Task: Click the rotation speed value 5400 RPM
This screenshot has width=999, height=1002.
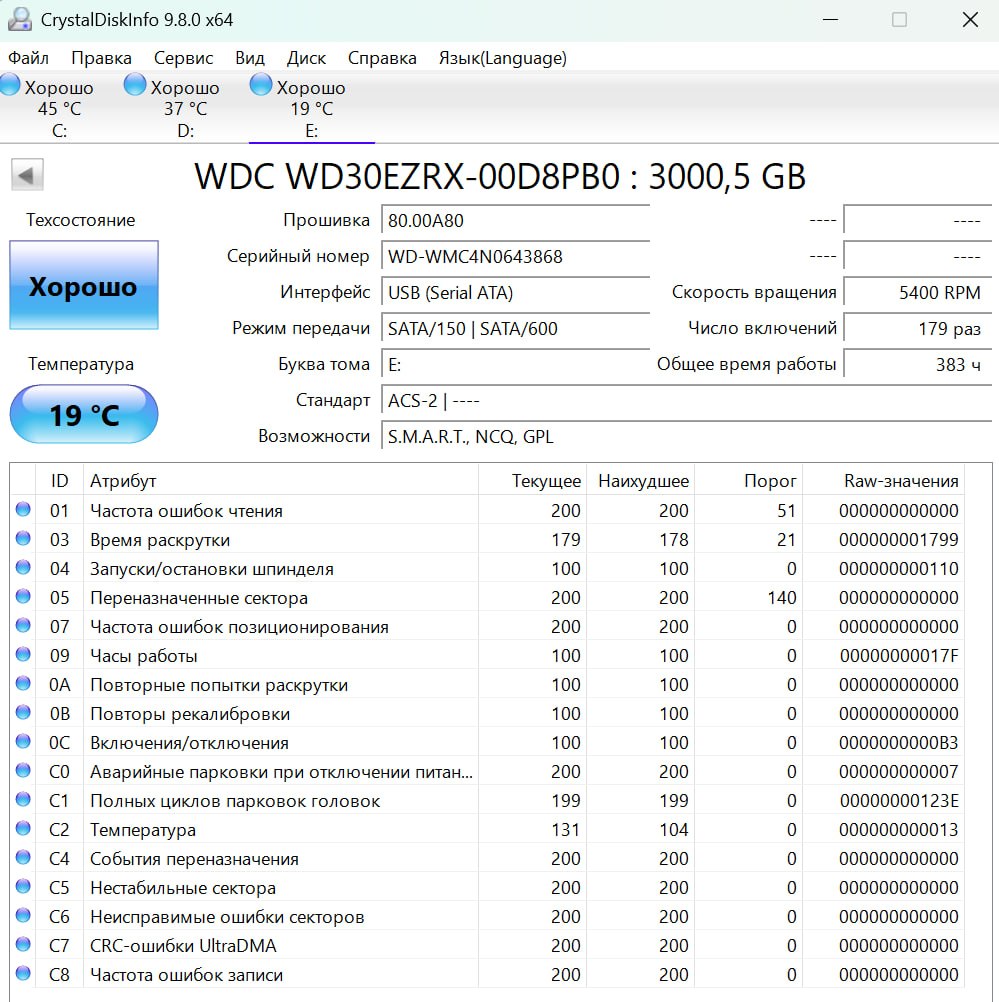Action: (917, 292)
